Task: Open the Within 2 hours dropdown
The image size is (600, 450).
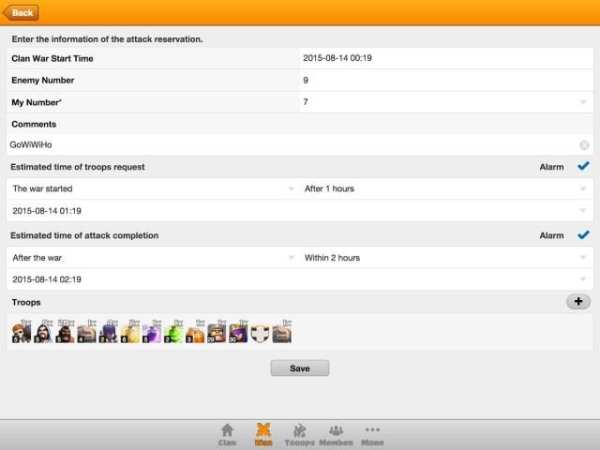Action: [446, 258]
